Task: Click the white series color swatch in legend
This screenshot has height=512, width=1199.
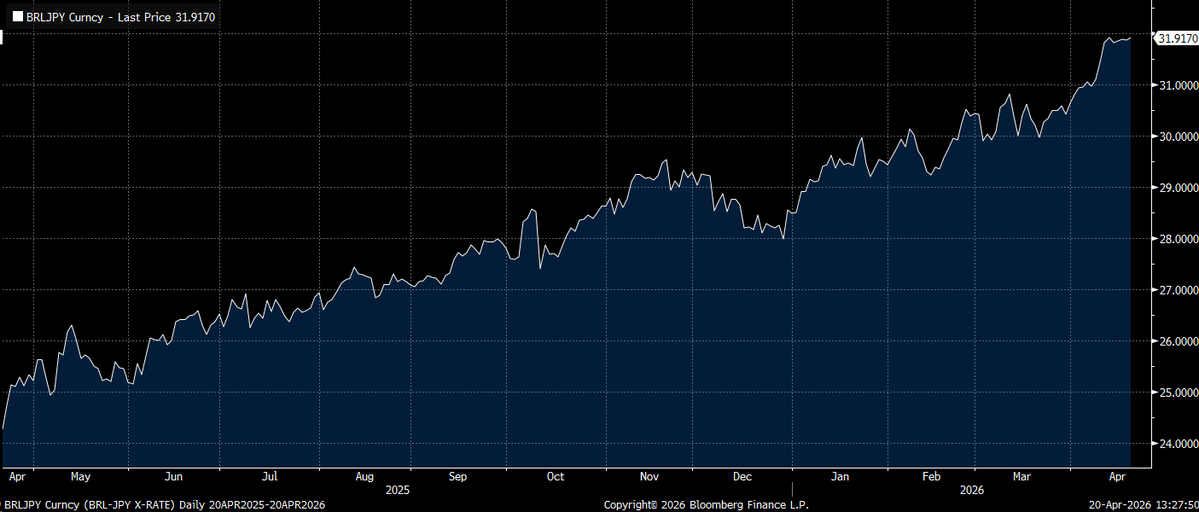Action: coord(17,15)
